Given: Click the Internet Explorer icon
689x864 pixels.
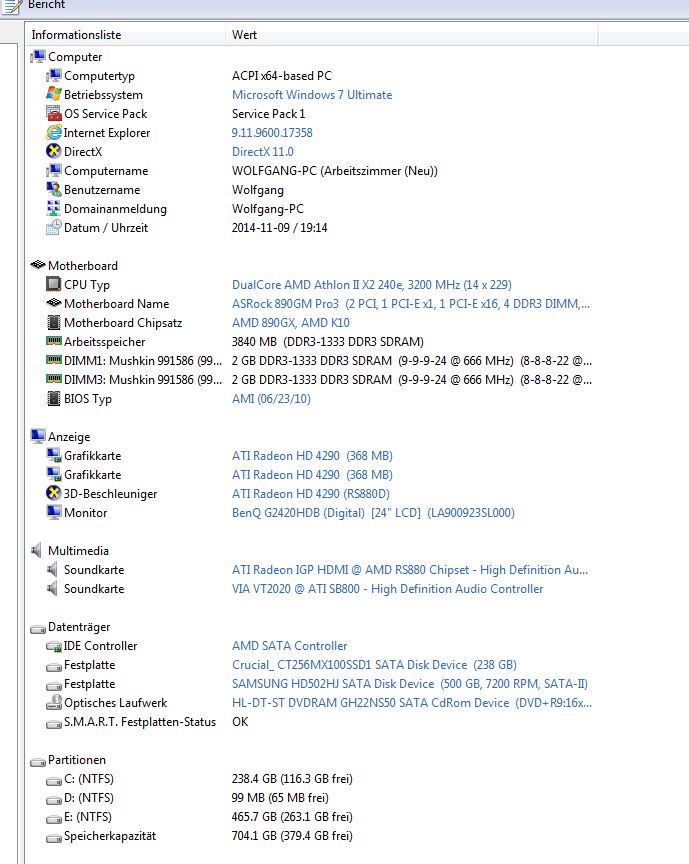Looking at the screenshot, I should pyautogui.click(x=53, y=132).
